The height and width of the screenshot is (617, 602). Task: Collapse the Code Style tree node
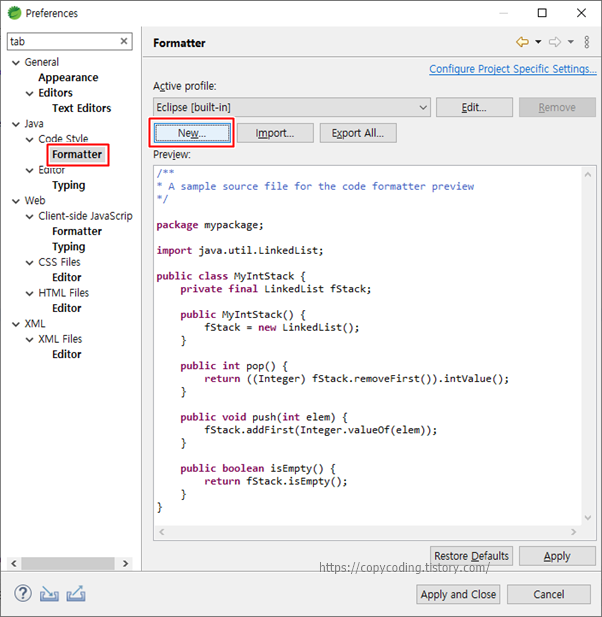click(x=30, y=139)
